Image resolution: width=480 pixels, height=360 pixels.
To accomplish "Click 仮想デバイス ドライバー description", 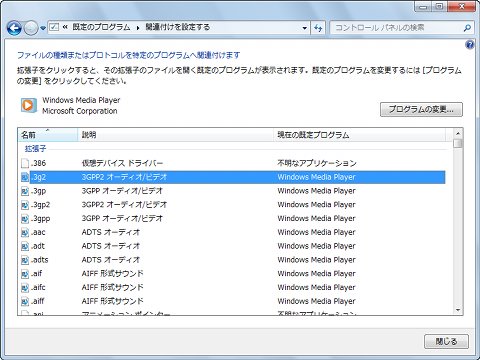I will point(122,163).
